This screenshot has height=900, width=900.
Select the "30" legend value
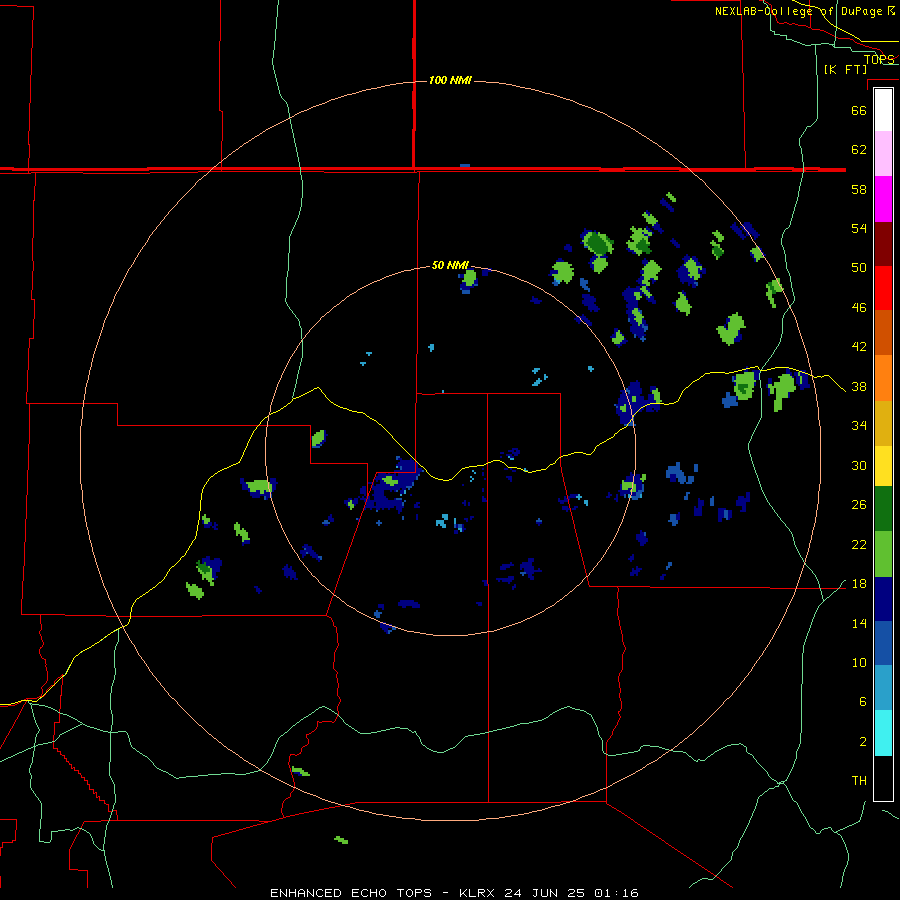pyautogui.click(x=859, y=465)
